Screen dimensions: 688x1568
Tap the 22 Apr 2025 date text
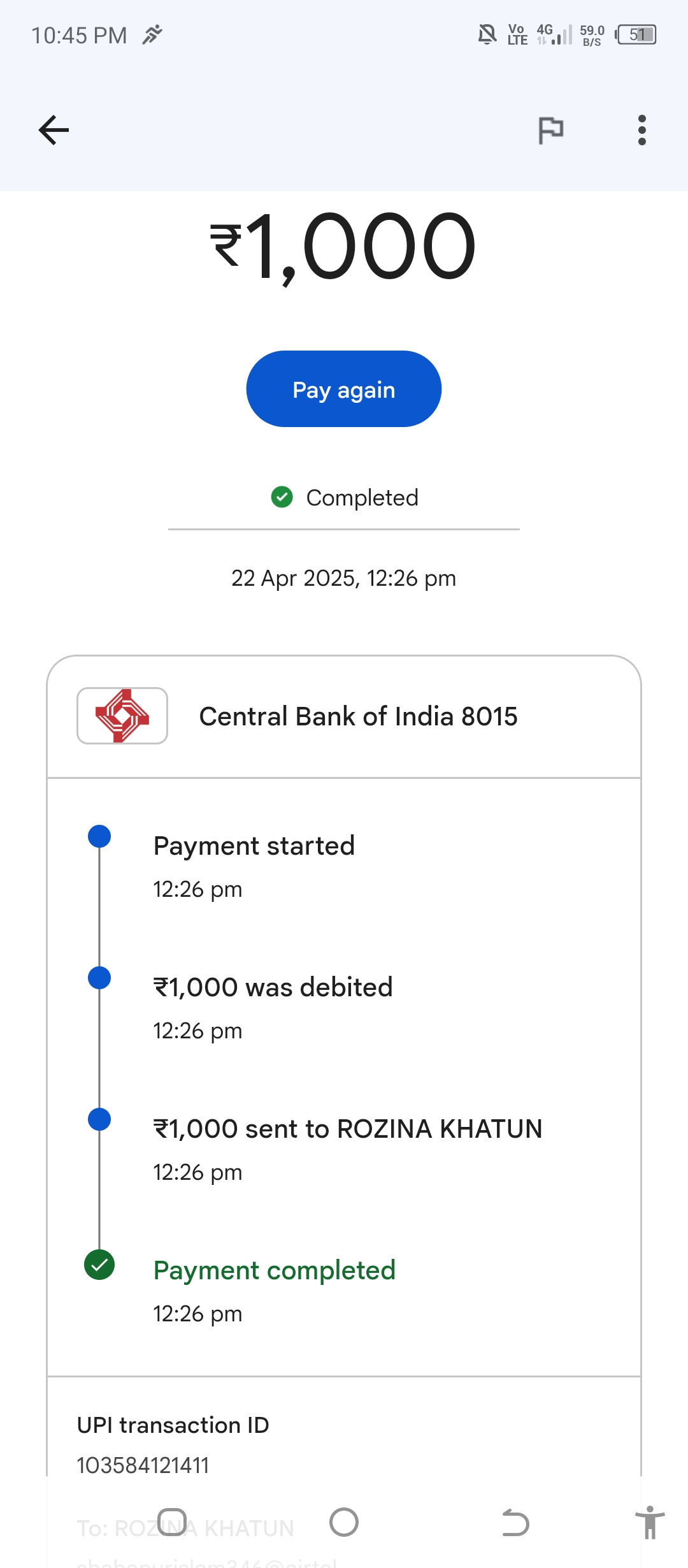[343, 578]
